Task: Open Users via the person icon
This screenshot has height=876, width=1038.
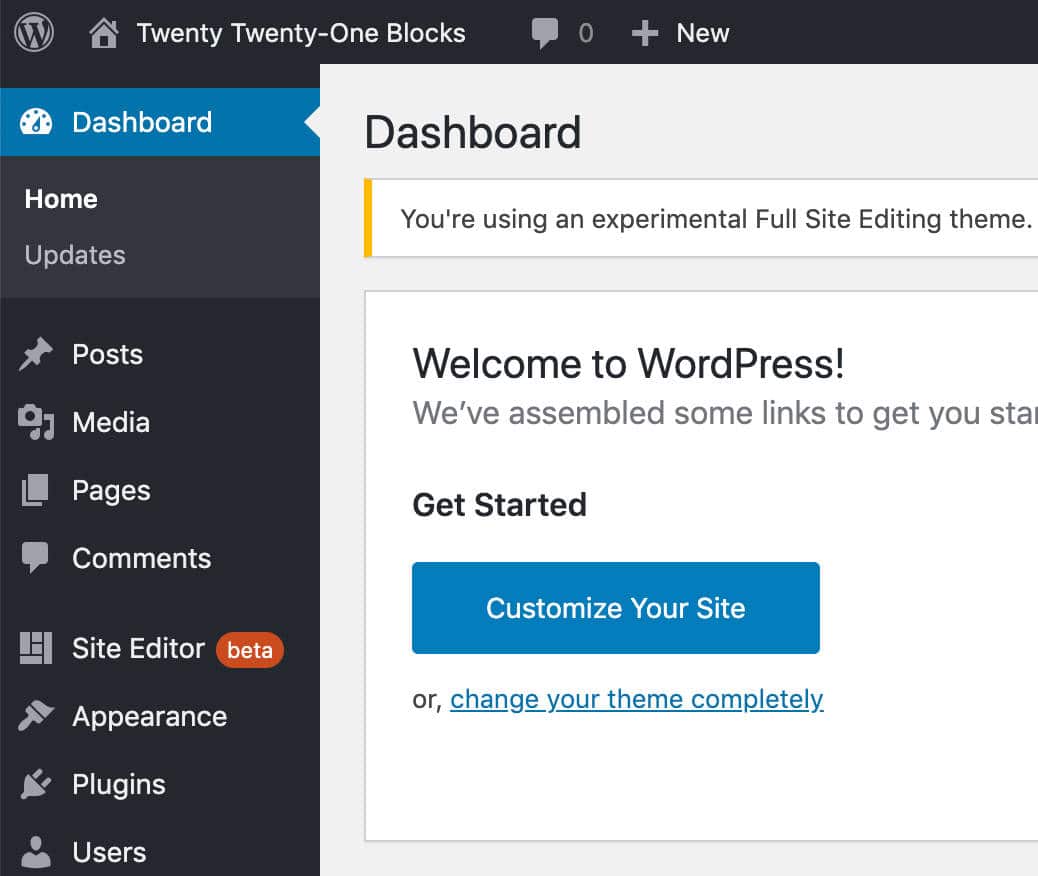Action: pyautogui.click(x=35, y=851)
